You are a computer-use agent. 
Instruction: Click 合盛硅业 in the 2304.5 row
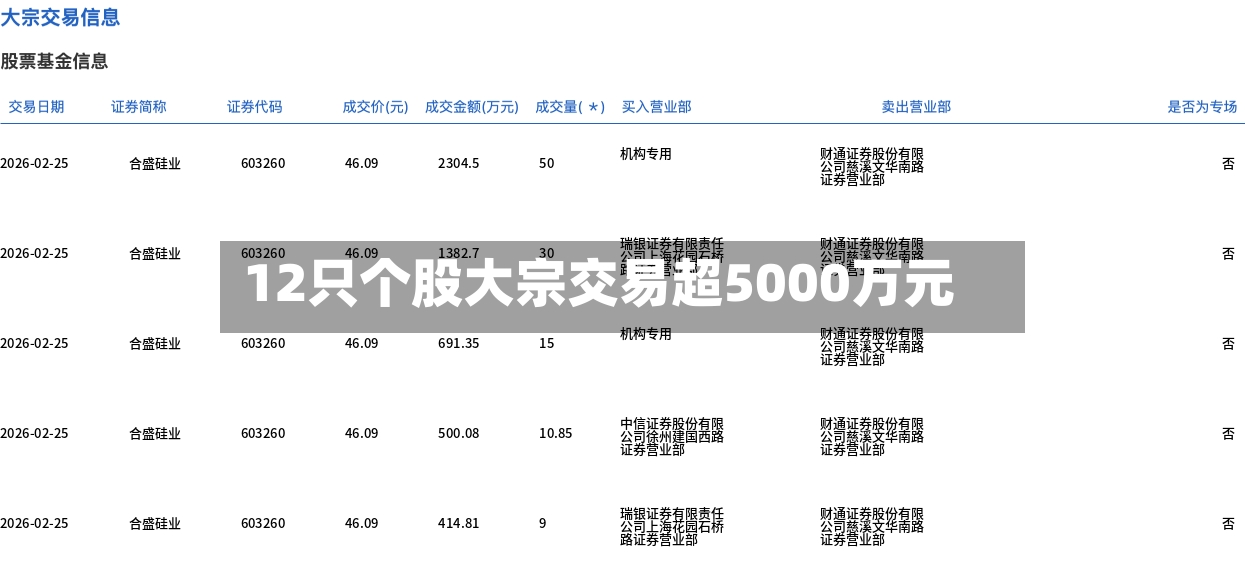(x=155, y=163)
